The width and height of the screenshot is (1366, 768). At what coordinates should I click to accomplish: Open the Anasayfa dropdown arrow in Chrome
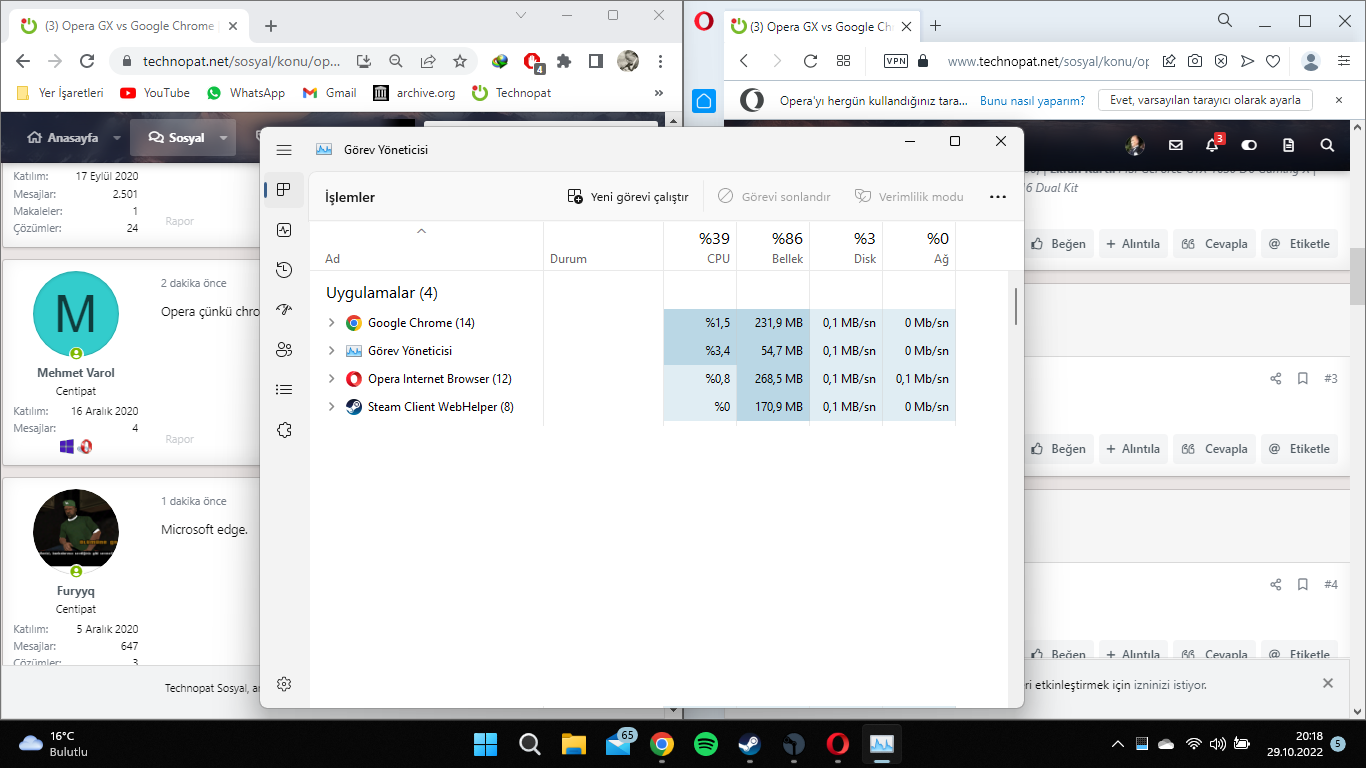coord(117,138)
